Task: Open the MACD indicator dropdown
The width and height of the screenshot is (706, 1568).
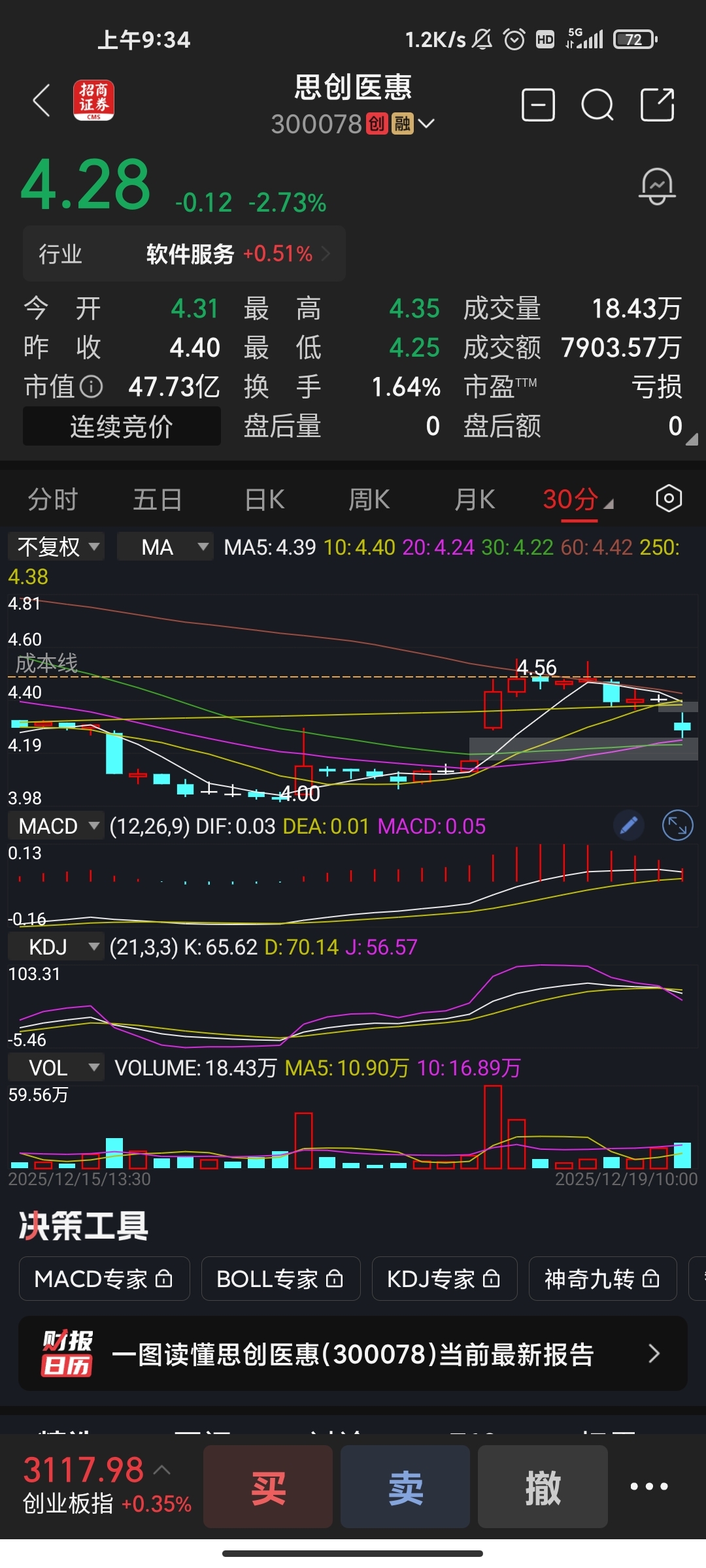Action: pyautogui.click(x=56, y=826)
